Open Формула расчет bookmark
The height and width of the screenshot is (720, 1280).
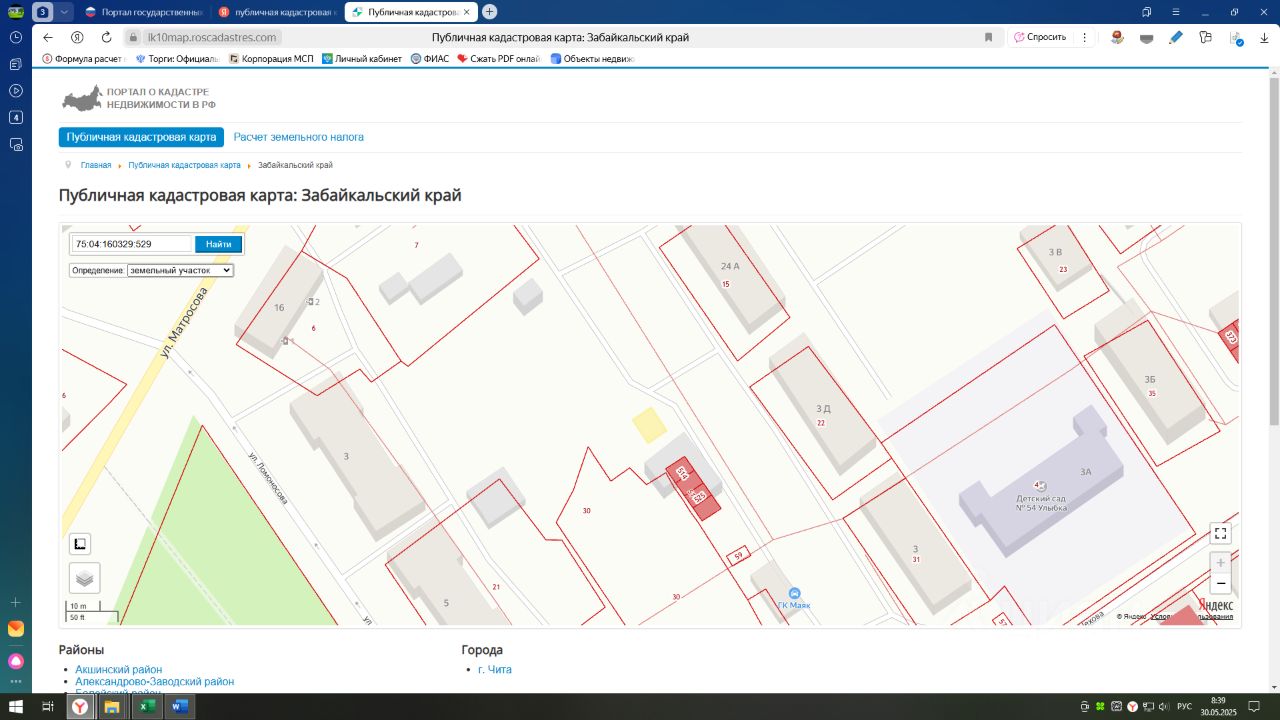click(x=84, y=59)
